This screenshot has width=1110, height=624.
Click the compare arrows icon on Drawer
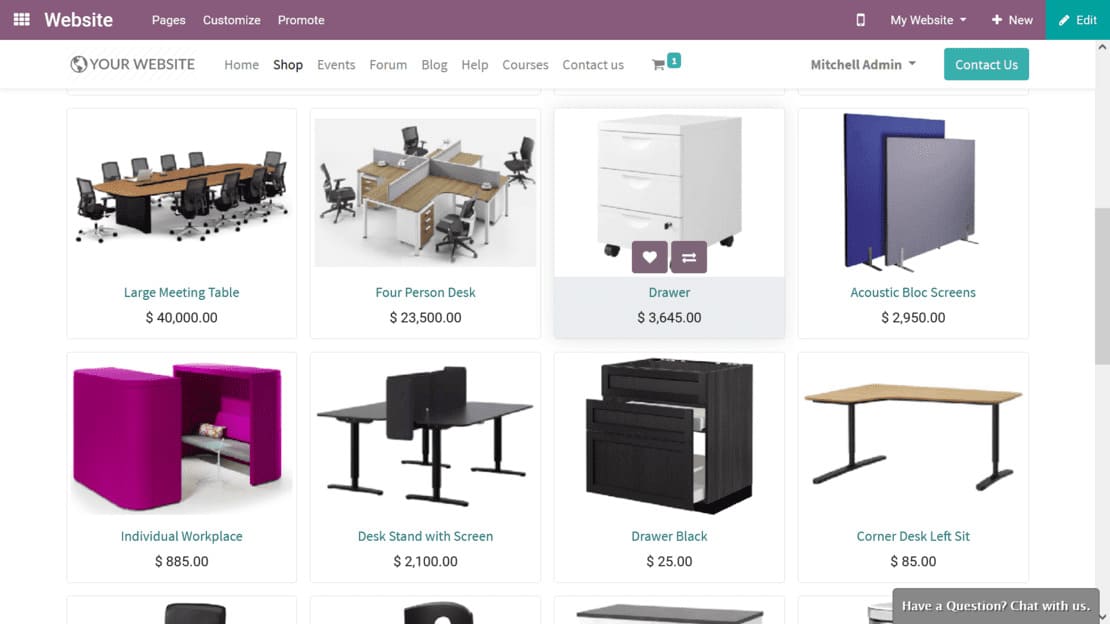[689, 257]
